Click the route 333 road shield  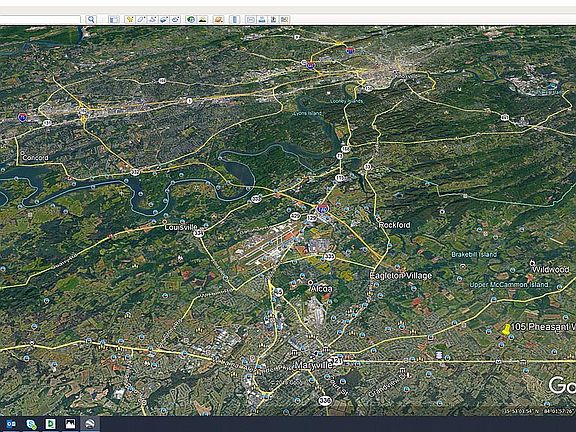click(256, 199)
